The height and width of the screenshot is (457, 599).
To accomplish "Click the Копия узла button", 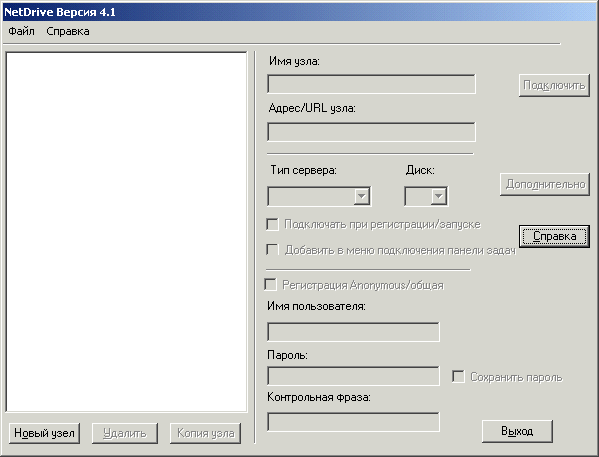I will tap(206, 433).
